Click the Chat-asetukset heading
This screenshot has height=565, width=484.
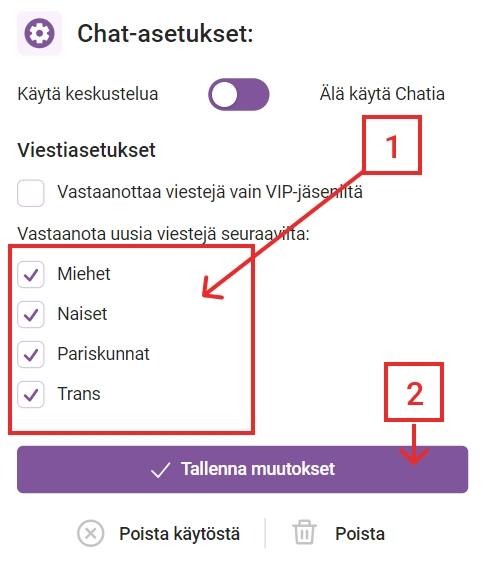(x=165, y=34)
